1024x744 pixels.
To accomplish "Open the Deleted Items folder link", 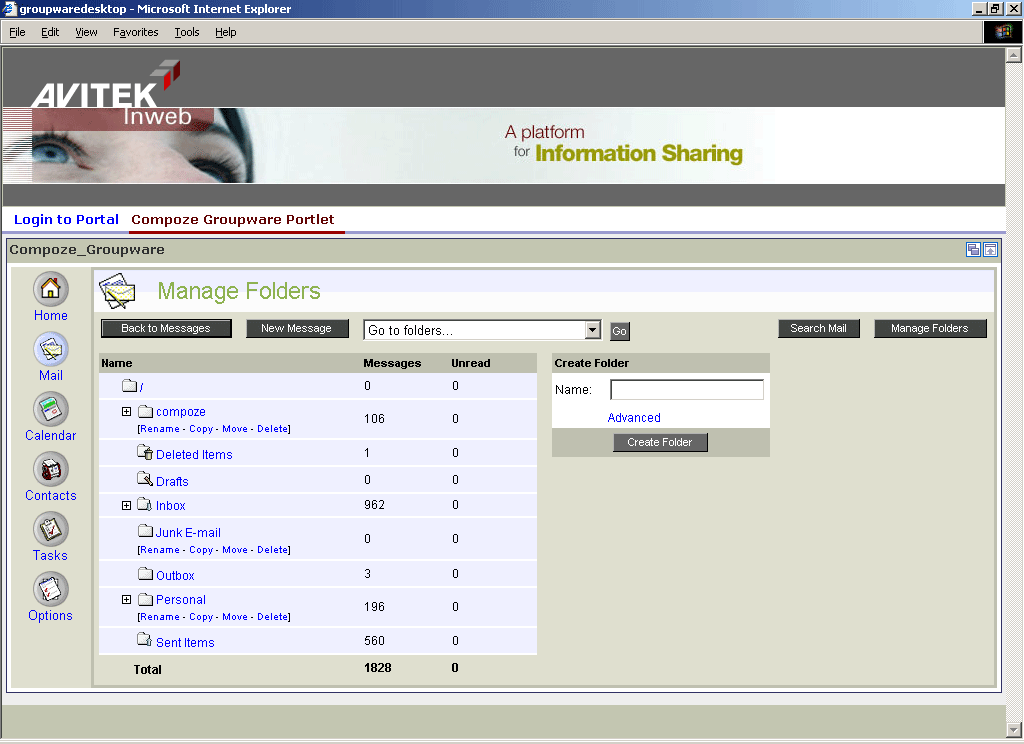I will (194, 455).
